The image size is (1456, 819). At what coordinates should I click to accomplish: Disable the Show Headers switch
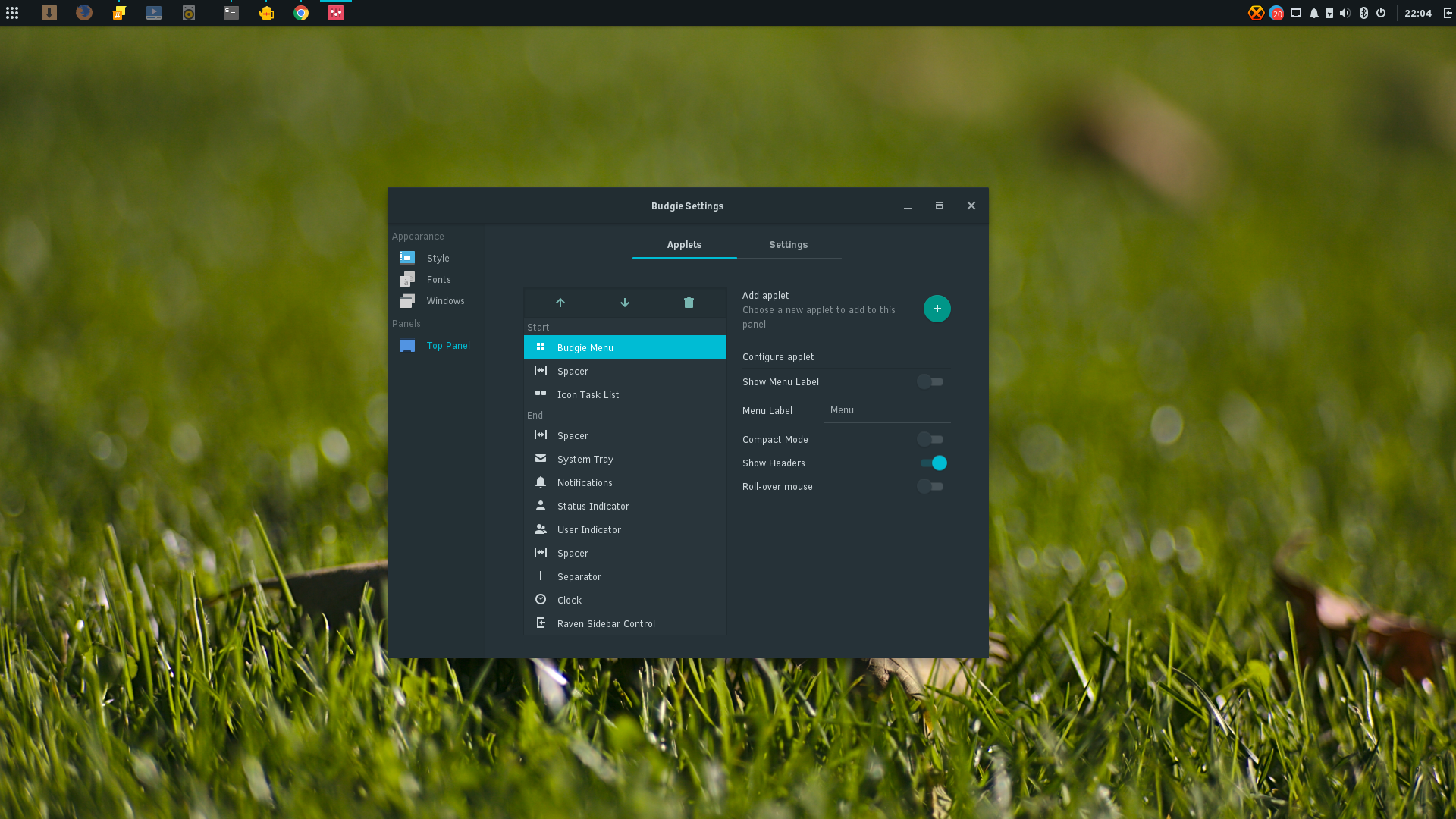click(x=934, y=463)
